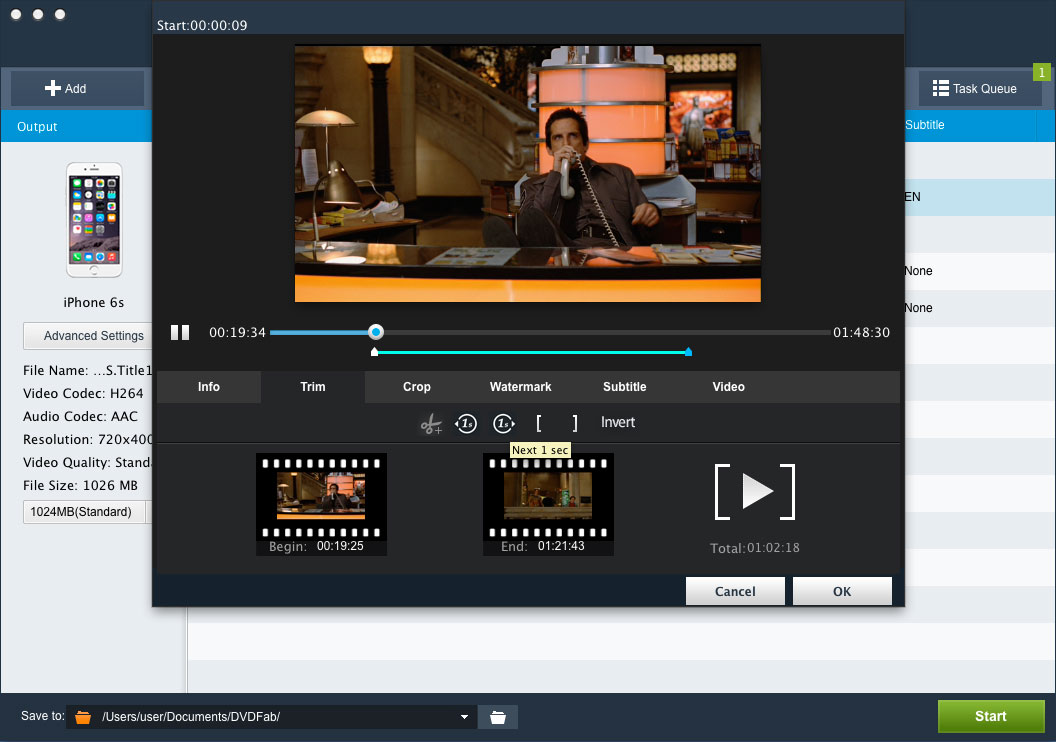Click the Cancel button
The image size is (1056, 742).
(x=735, y=591)
